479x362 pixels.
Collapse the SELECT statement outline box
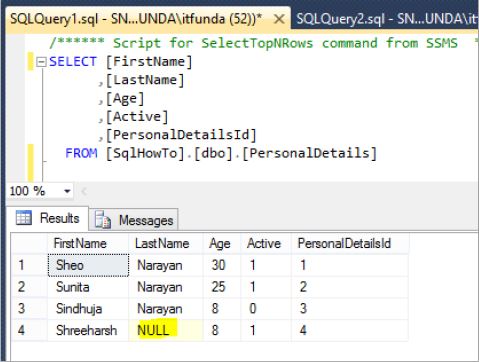tap(41, 62)
